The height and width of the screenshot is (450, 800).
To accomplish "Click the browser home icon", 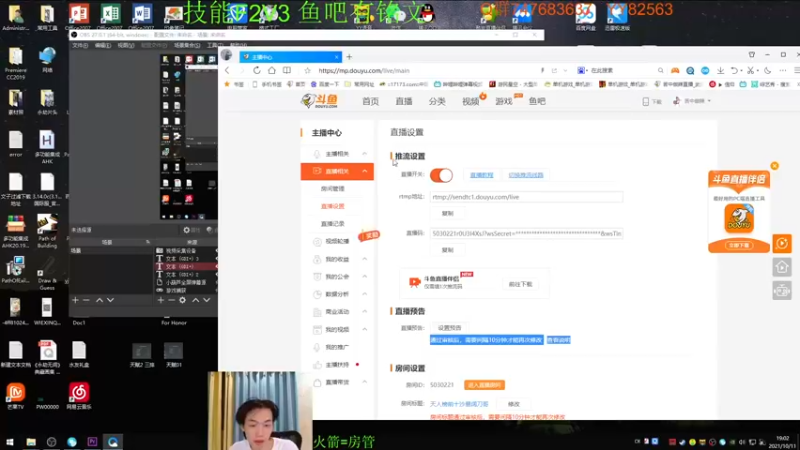I will point(272,70).
